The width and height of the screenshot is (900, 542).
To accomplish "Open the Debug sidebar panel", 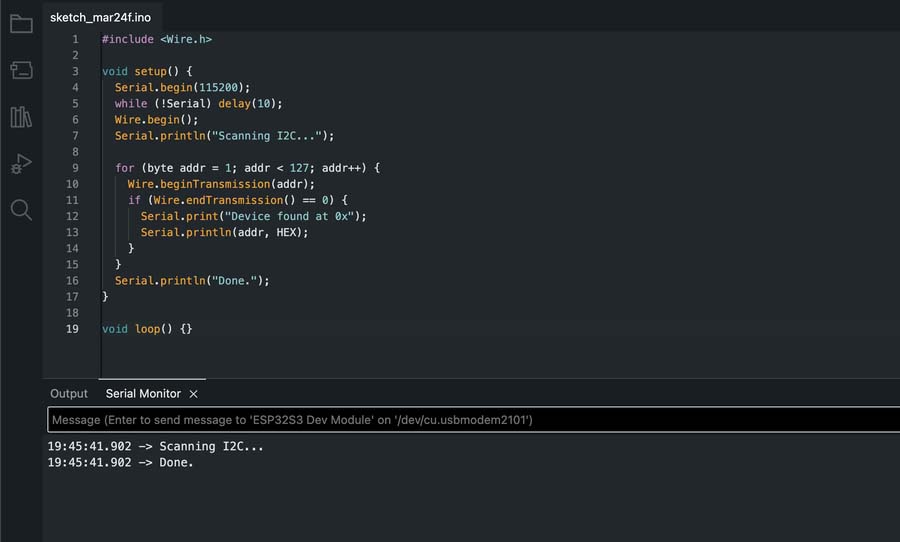I will [x=21, y=163].
